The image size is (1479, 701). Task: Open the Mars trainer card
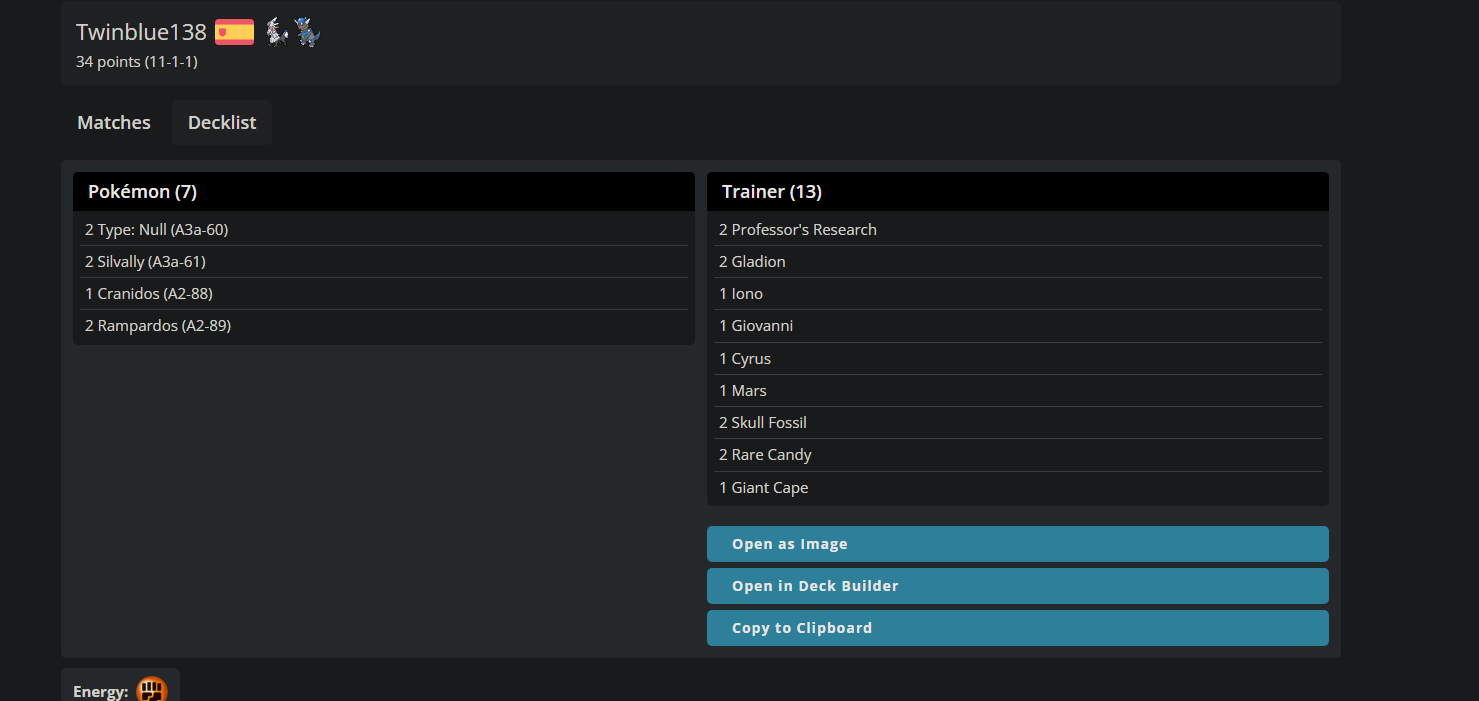pyautogui.click(x=743, y=391)
